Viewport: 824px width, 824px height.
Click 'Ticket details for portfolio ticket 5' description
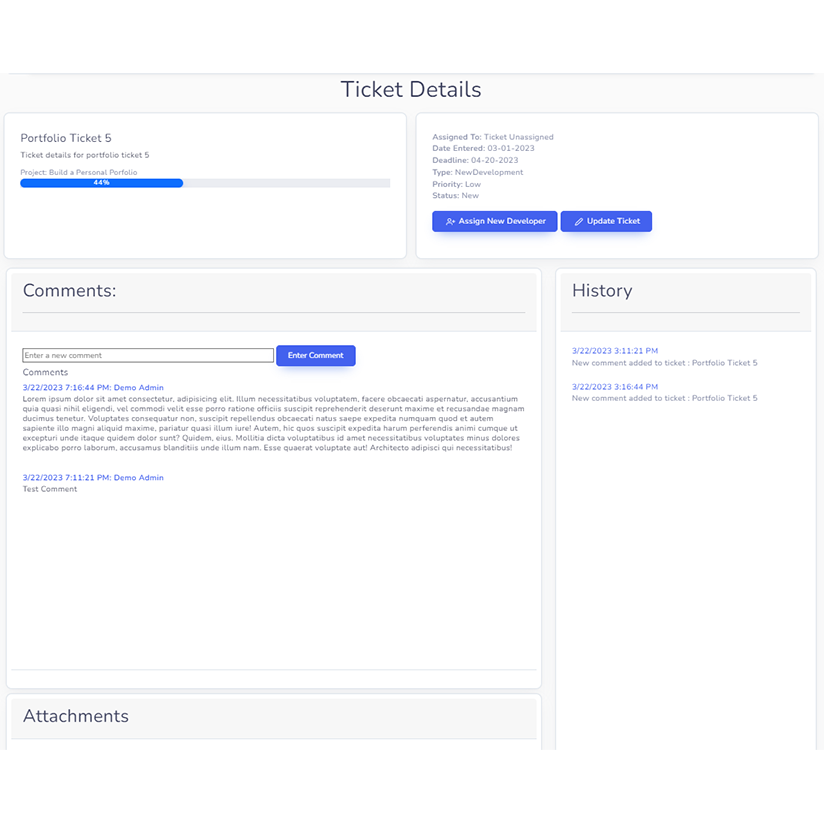85,155
